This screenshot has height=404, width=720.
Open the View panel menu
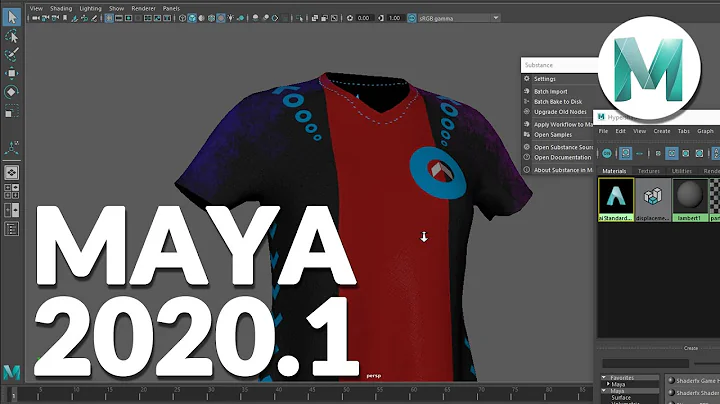(x=36, y=8)
